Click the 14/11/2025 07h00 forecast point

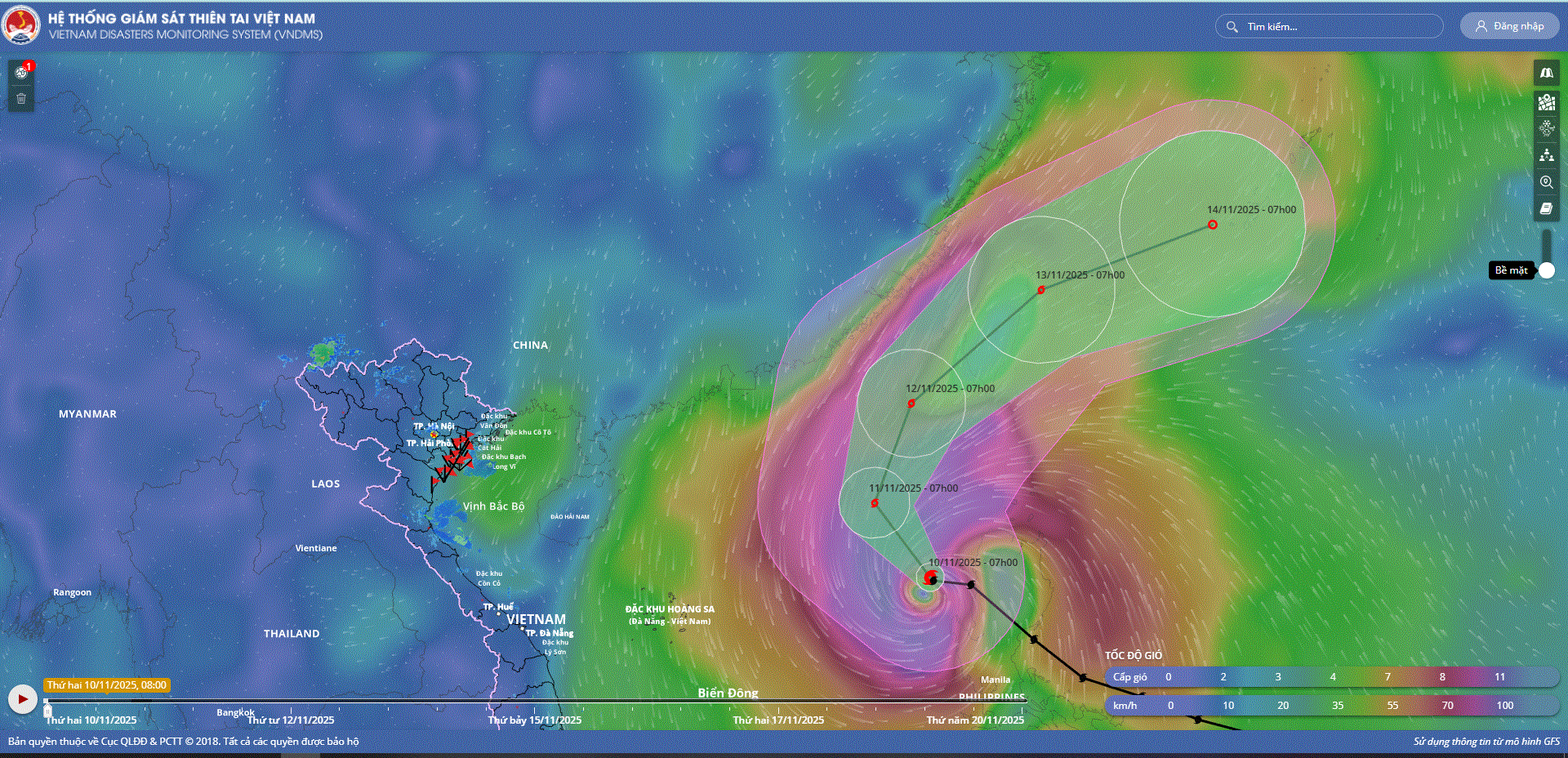[1213, 225]
